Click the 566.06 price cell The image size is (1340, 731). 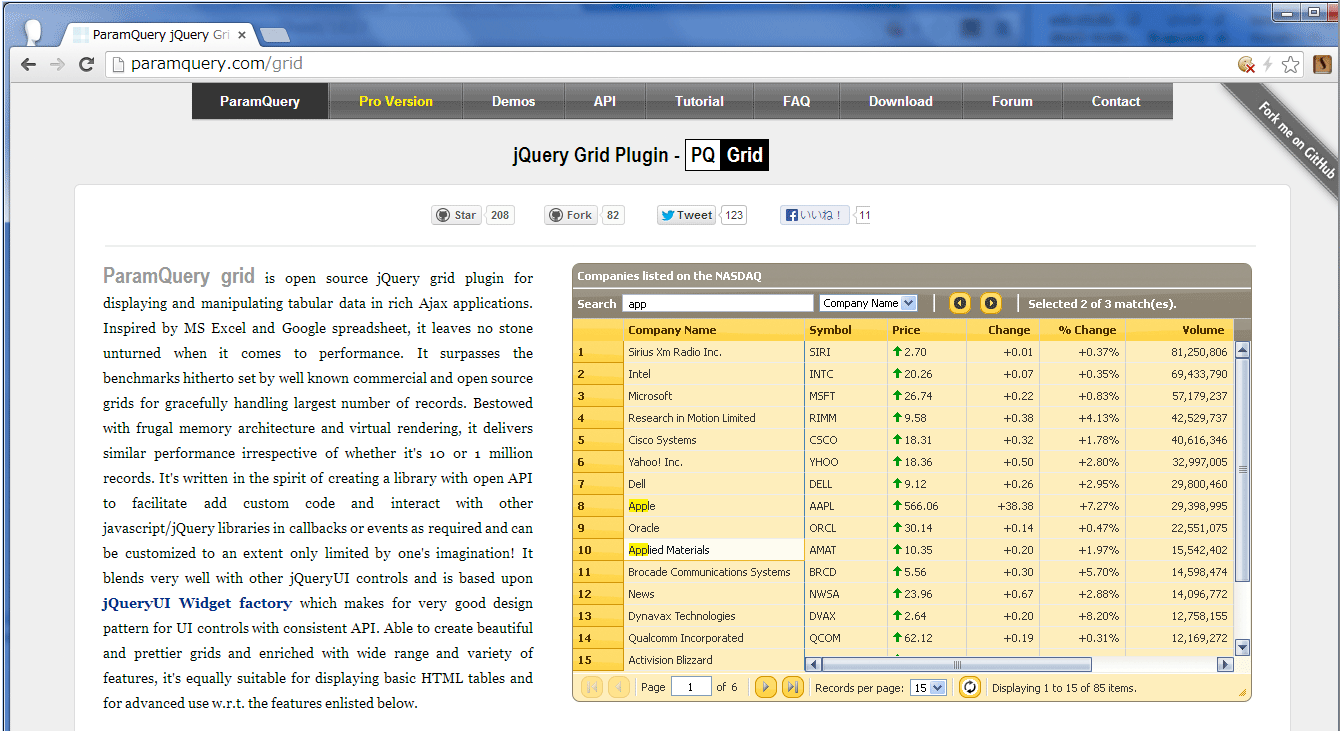click(x=926, y=506)
